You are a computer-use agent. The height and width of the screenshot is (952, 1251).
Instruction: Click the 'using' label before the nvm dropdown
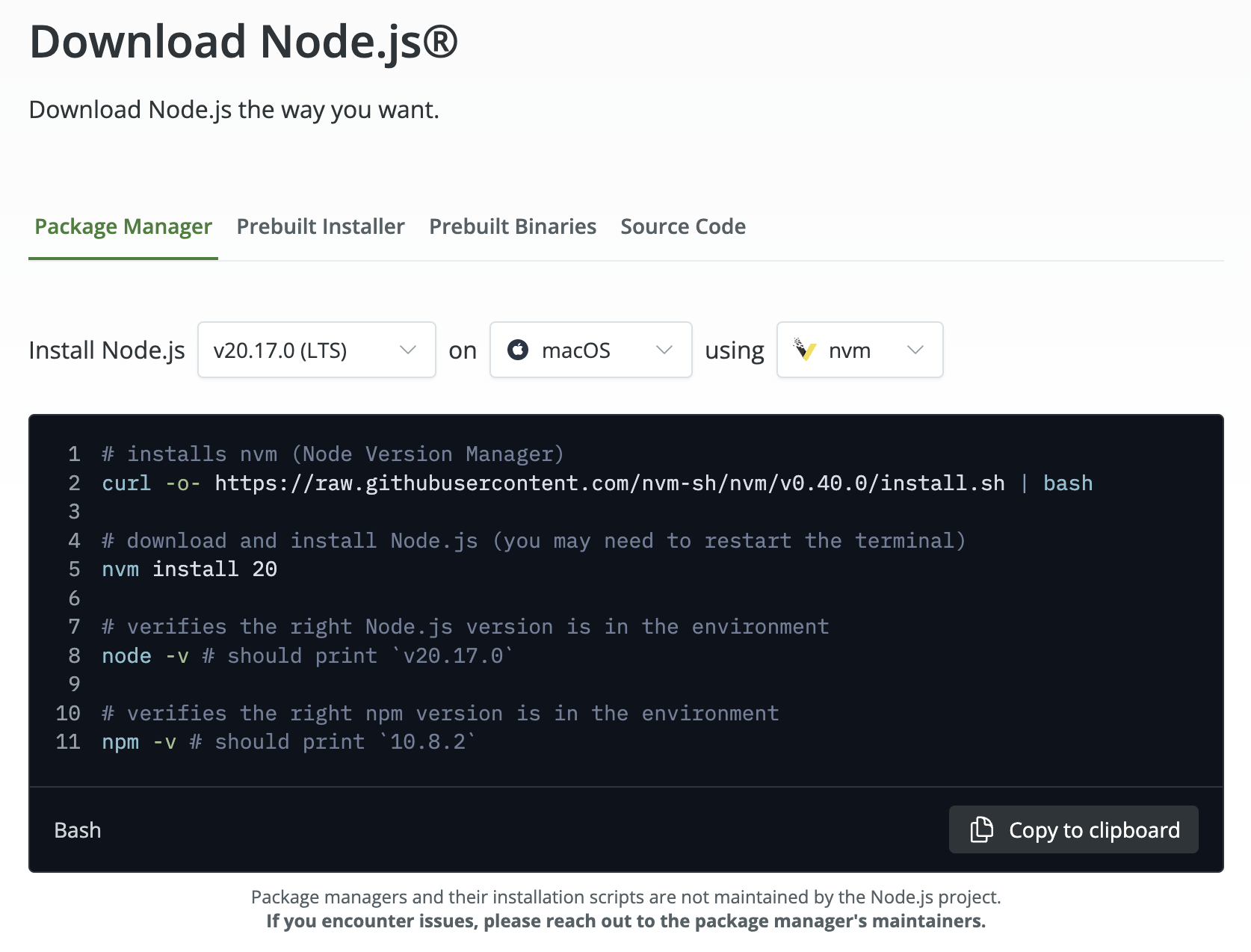point(735,350)
